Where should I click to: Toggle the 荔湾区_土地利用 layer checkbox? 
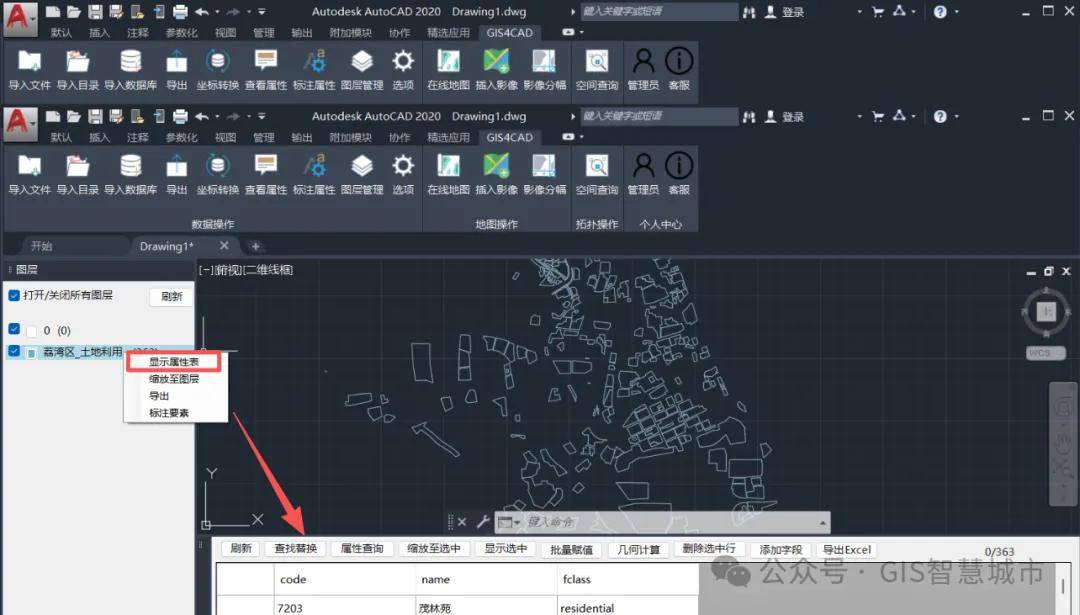[x=14, y=351]
